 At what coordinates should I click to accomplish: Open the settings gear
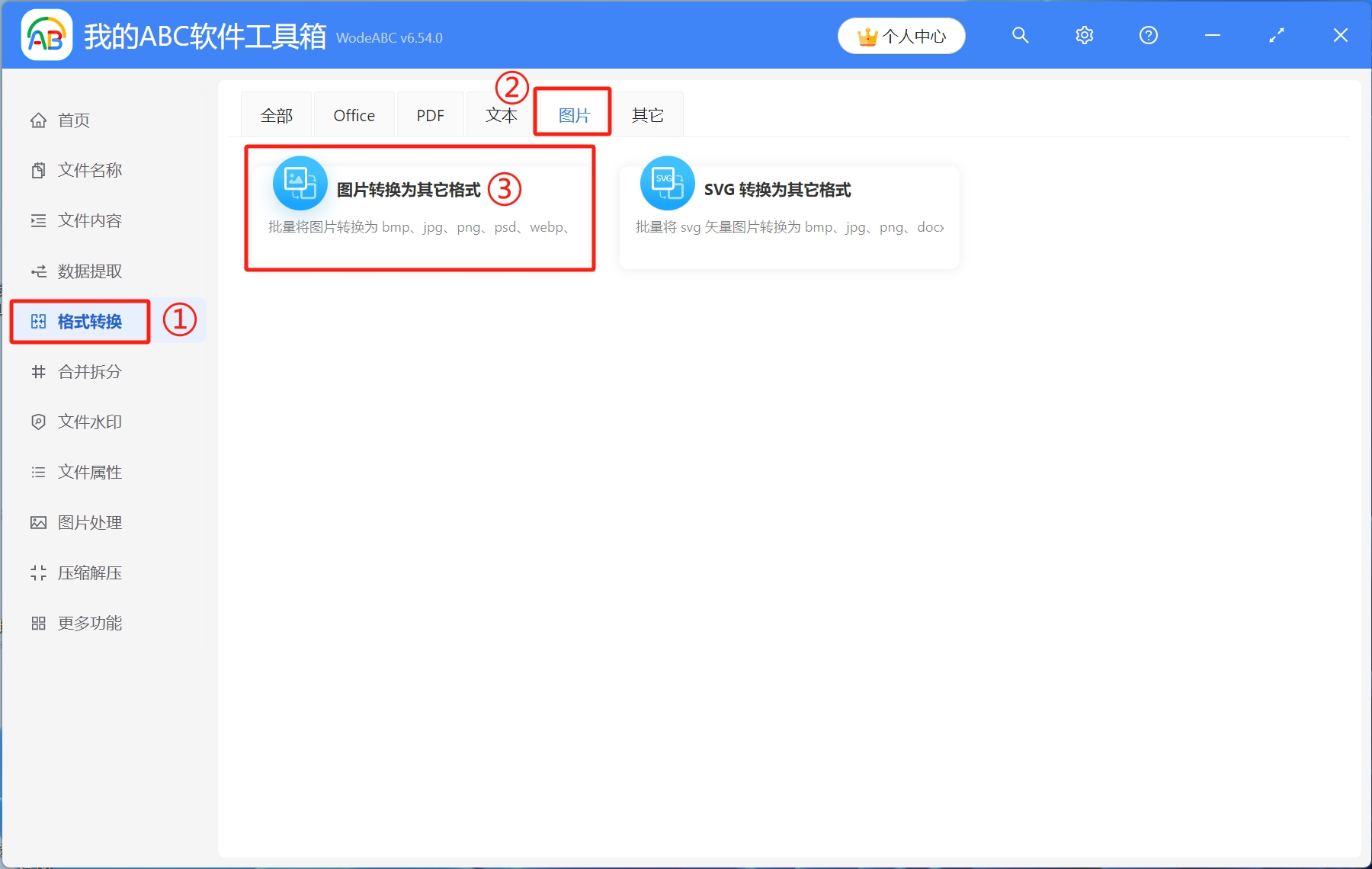coord(1084,35)
